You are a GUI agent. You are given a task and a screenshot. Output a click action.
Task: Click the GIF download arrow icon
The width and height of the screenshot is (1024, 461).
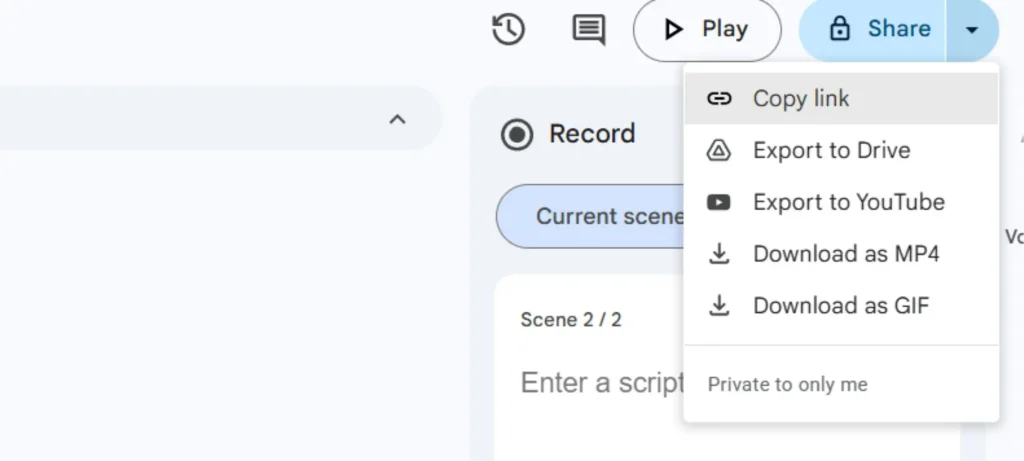coord(719,306)
